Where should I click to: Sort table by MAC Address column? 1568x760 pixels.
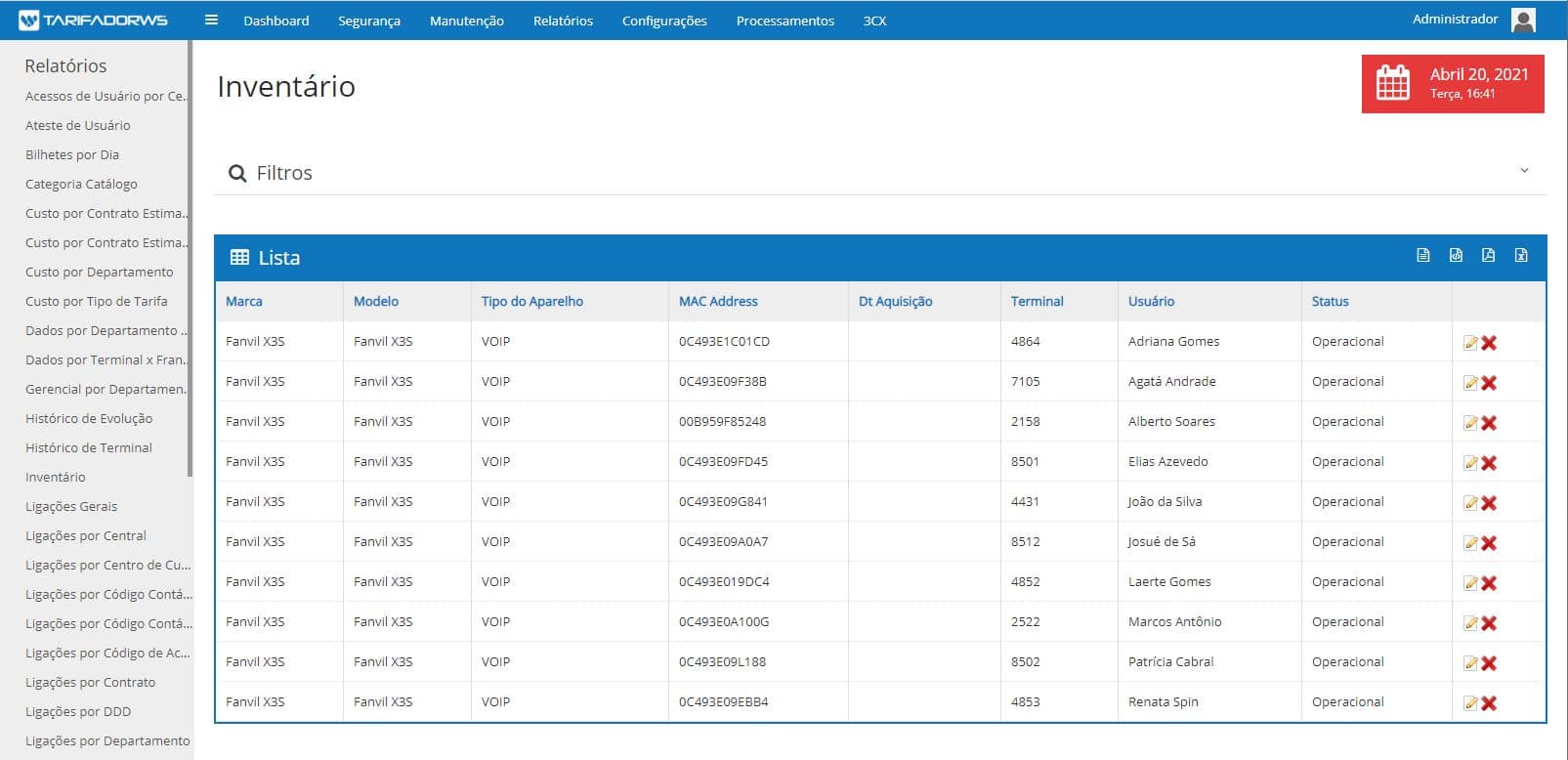718,302
